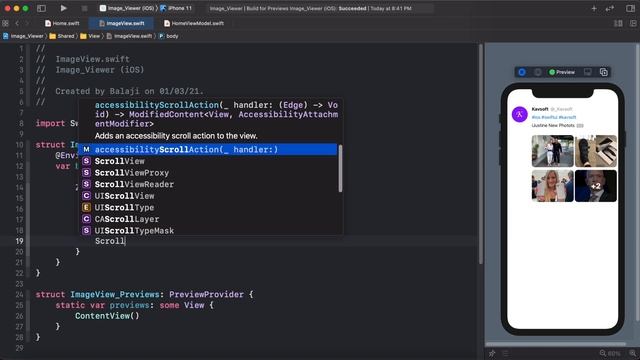Click the green Preview status label

562,72
